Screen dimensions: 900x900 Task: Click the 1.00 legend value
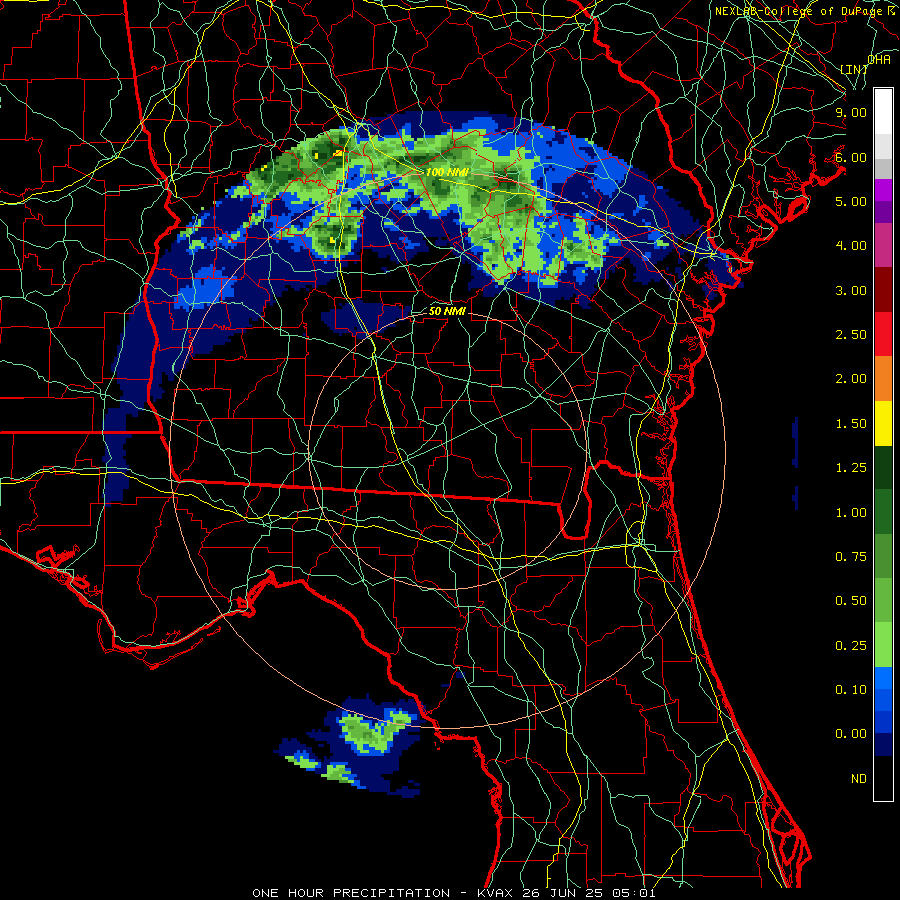tap(851, 513)
